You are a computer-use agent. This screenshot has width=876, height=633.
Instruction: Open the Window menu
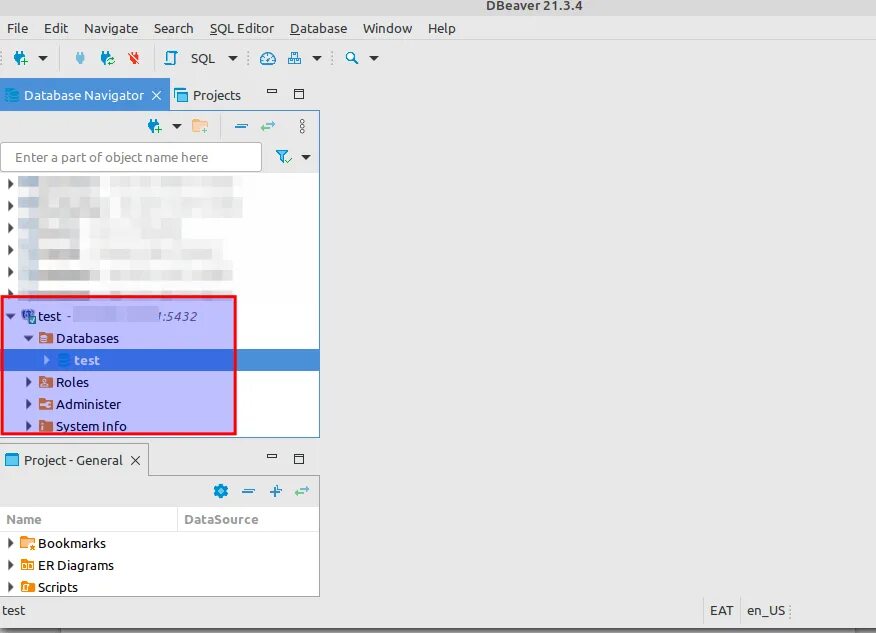pyautogui.click(x=387, y=28)
